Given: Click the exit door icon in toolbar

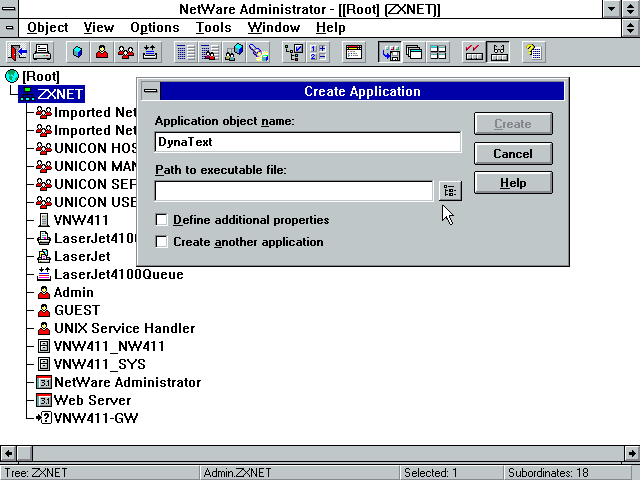Looking at the screenshot, I should (x=18, y=51).
